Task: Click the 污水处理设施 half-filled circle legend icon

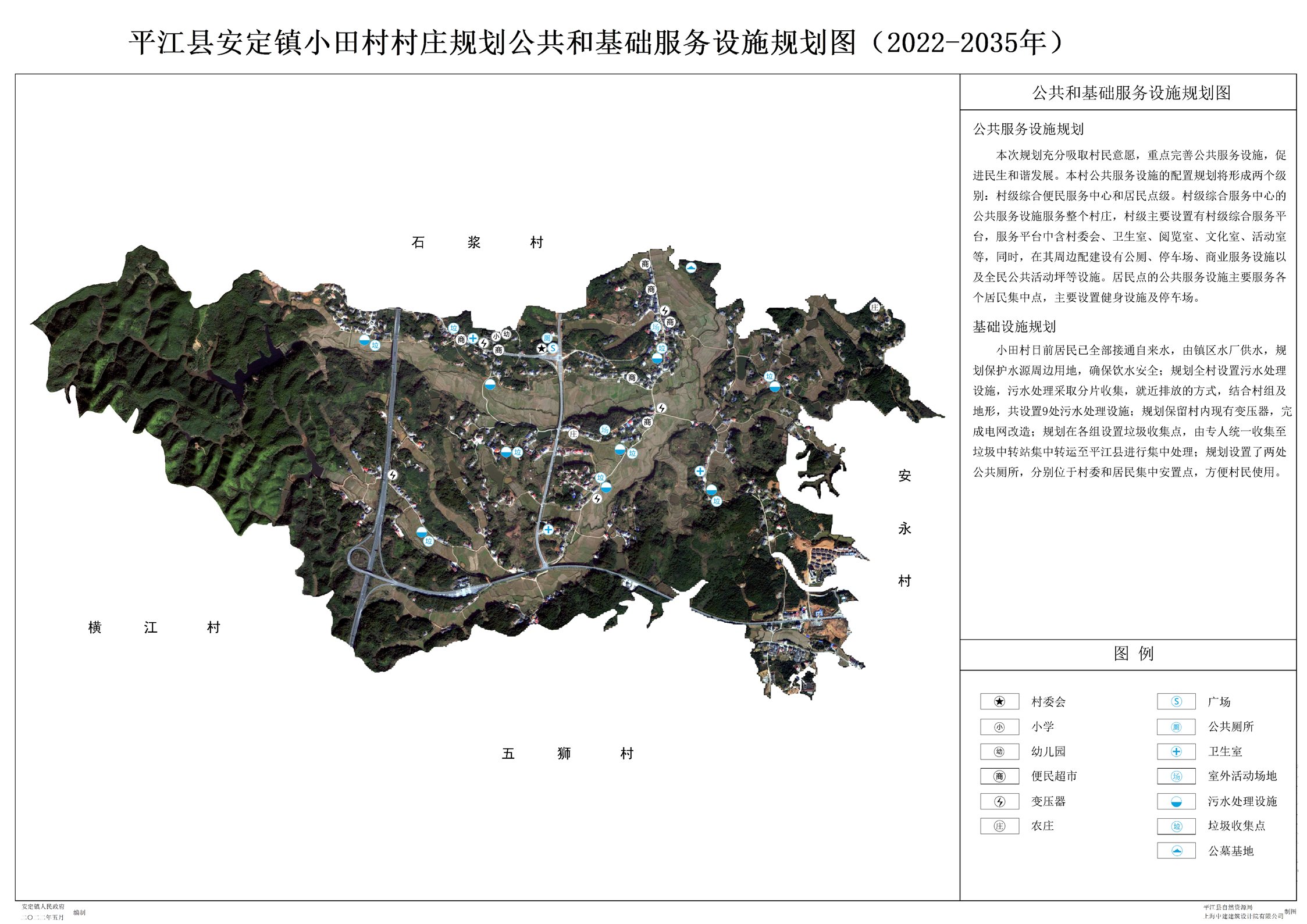Action: 1176,801
